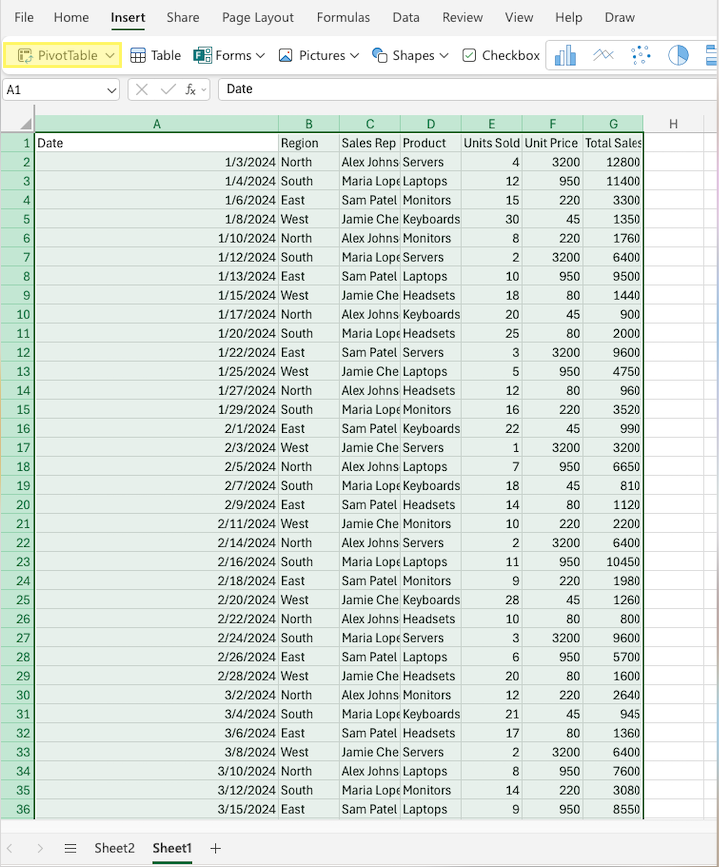Expand the Pictures dropdown chevron
719x867 pixels.
tap(355, 55)
